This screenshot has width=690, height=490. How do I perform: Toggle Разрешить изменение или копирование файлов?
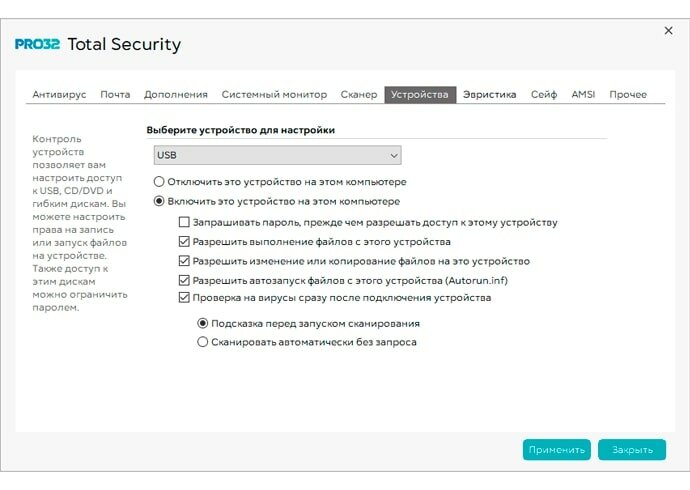[x=184, y=260]
